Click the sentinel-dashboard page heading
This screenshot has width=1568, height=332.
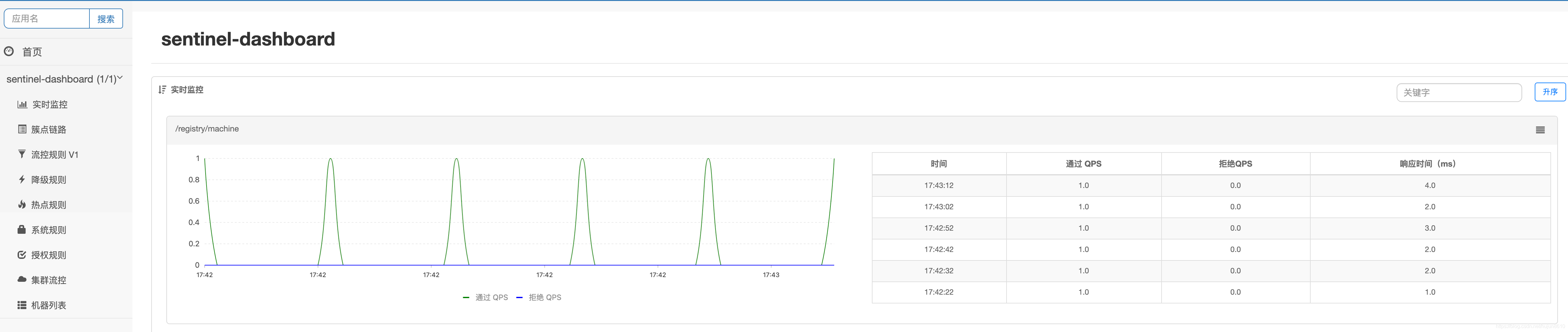click(x=248, y=39)
